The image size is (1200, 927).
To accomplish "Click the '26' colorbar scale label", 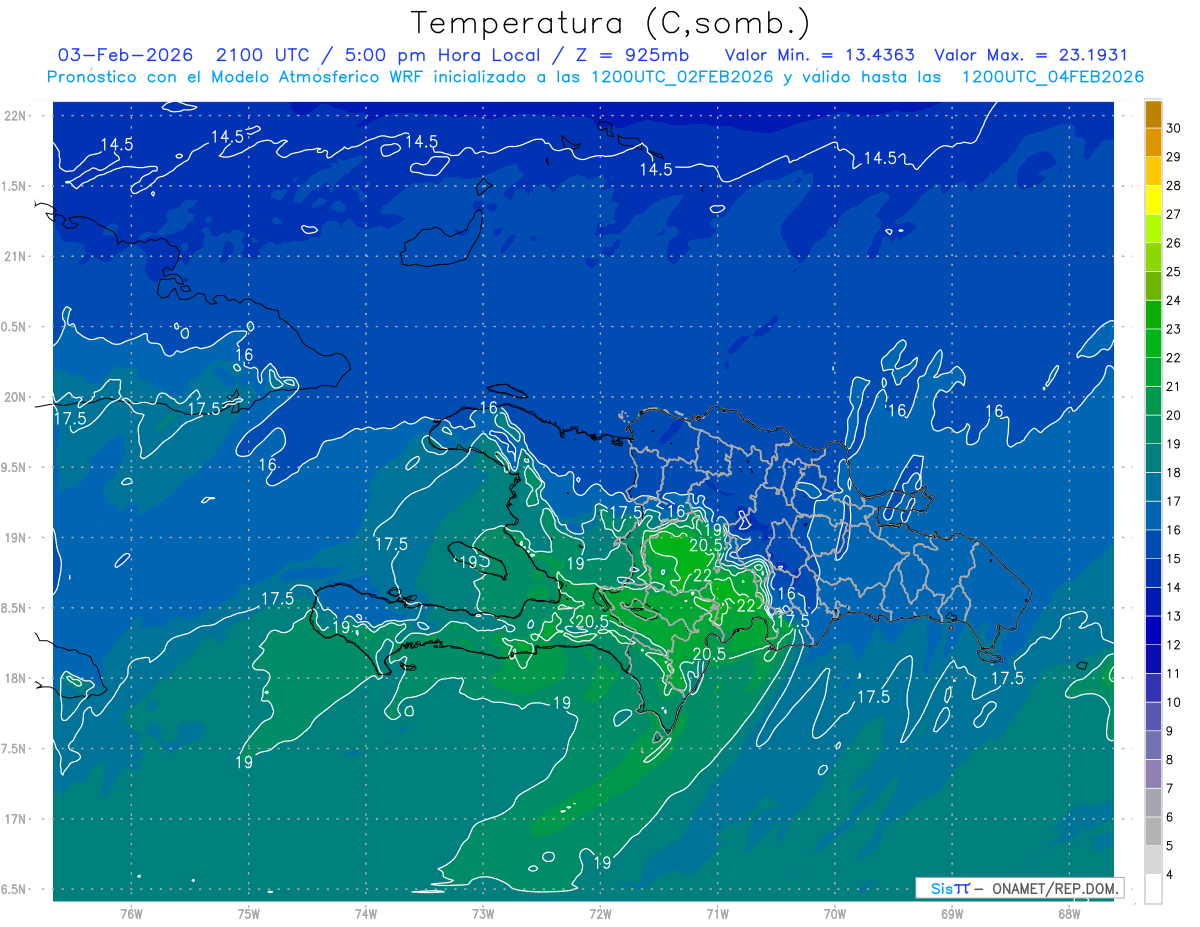I will (1174, 243).
